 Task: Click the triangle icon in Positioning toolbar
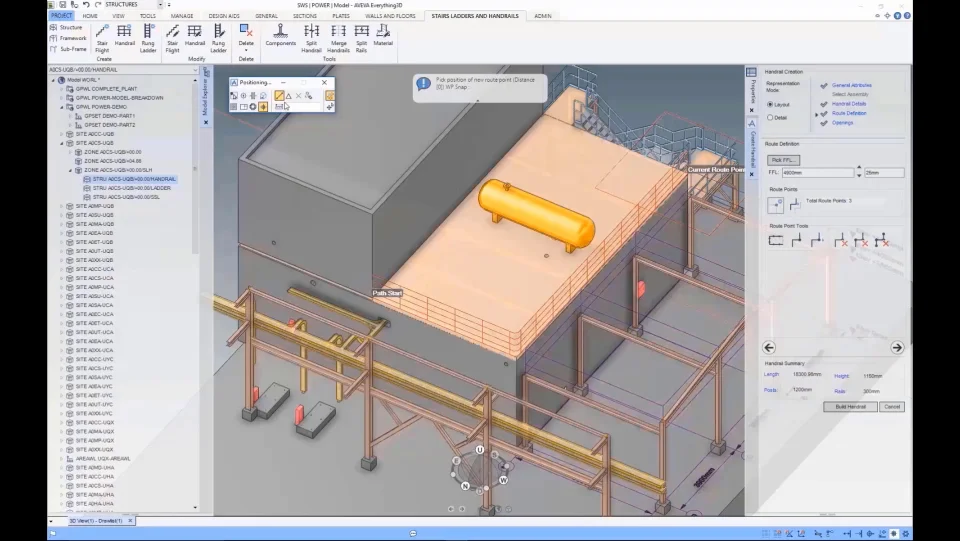[289, 95]
